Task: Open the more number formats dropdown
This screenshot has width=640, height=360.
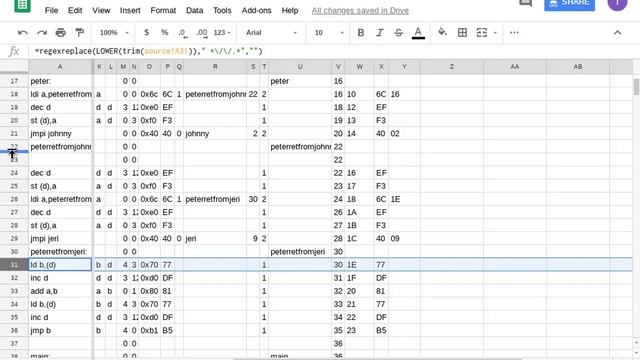Action: pos(222,33)
